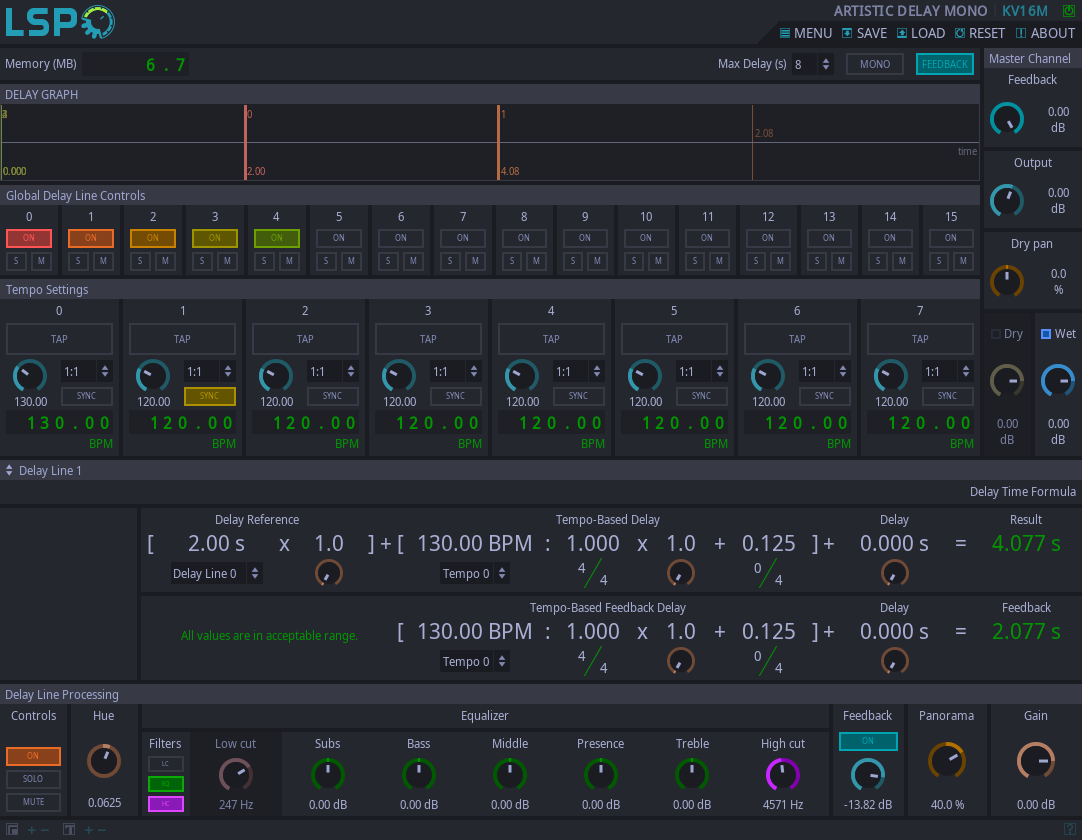Disable delay line 0 ON button
Viewport: 1082px width, 840px height.
(29, 238)
